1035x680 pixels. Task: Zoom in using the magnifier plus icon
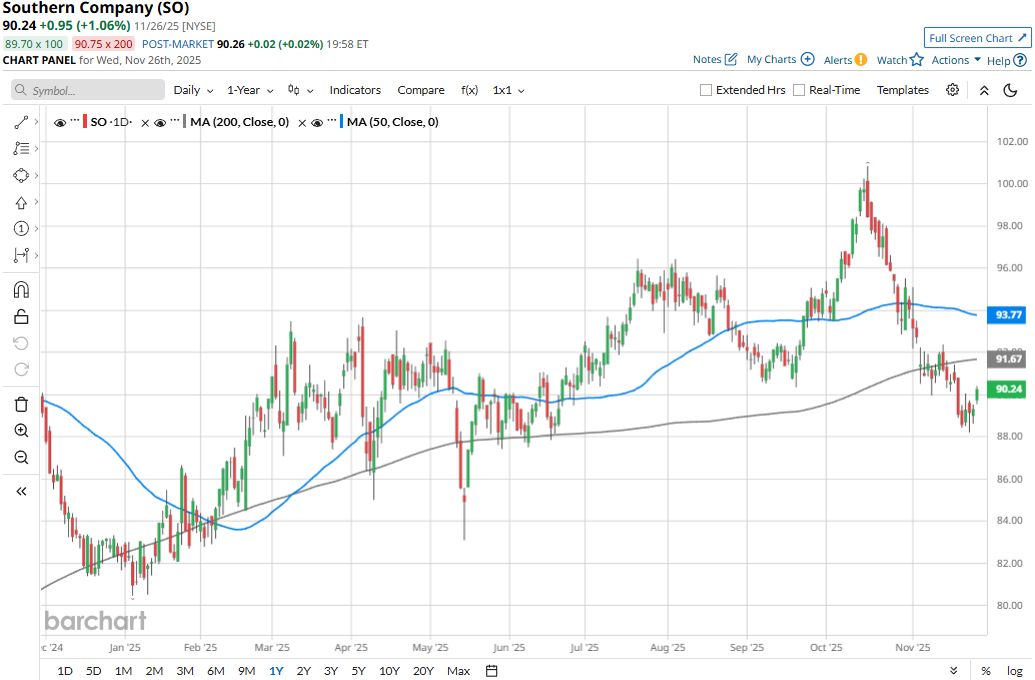tap(21, 431)
